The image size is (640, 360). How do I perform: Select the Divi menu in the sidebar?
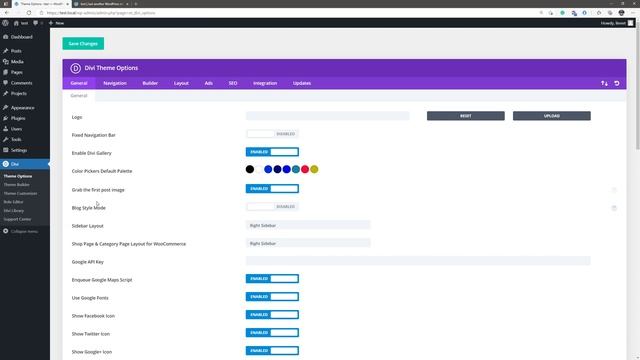click(25, 164)
